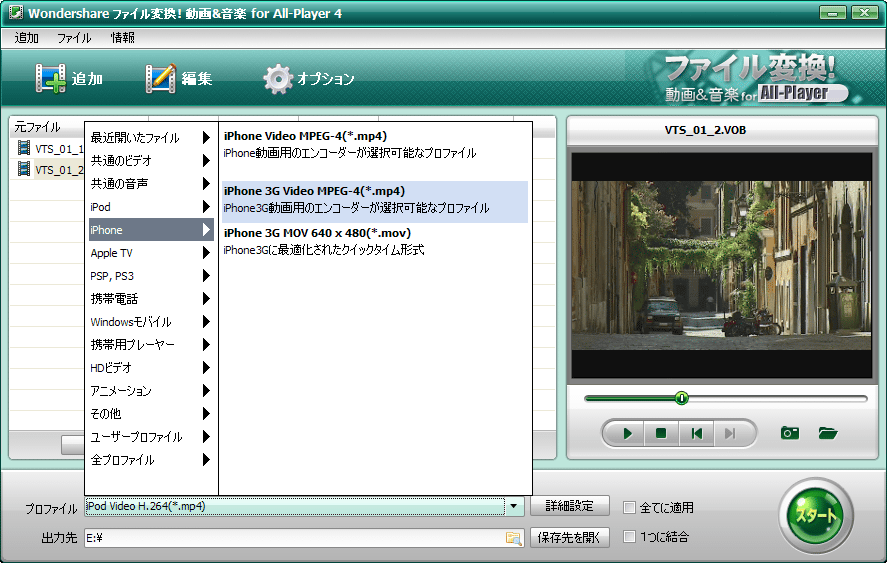Click the video preview frame

click(x=721, y=265)
